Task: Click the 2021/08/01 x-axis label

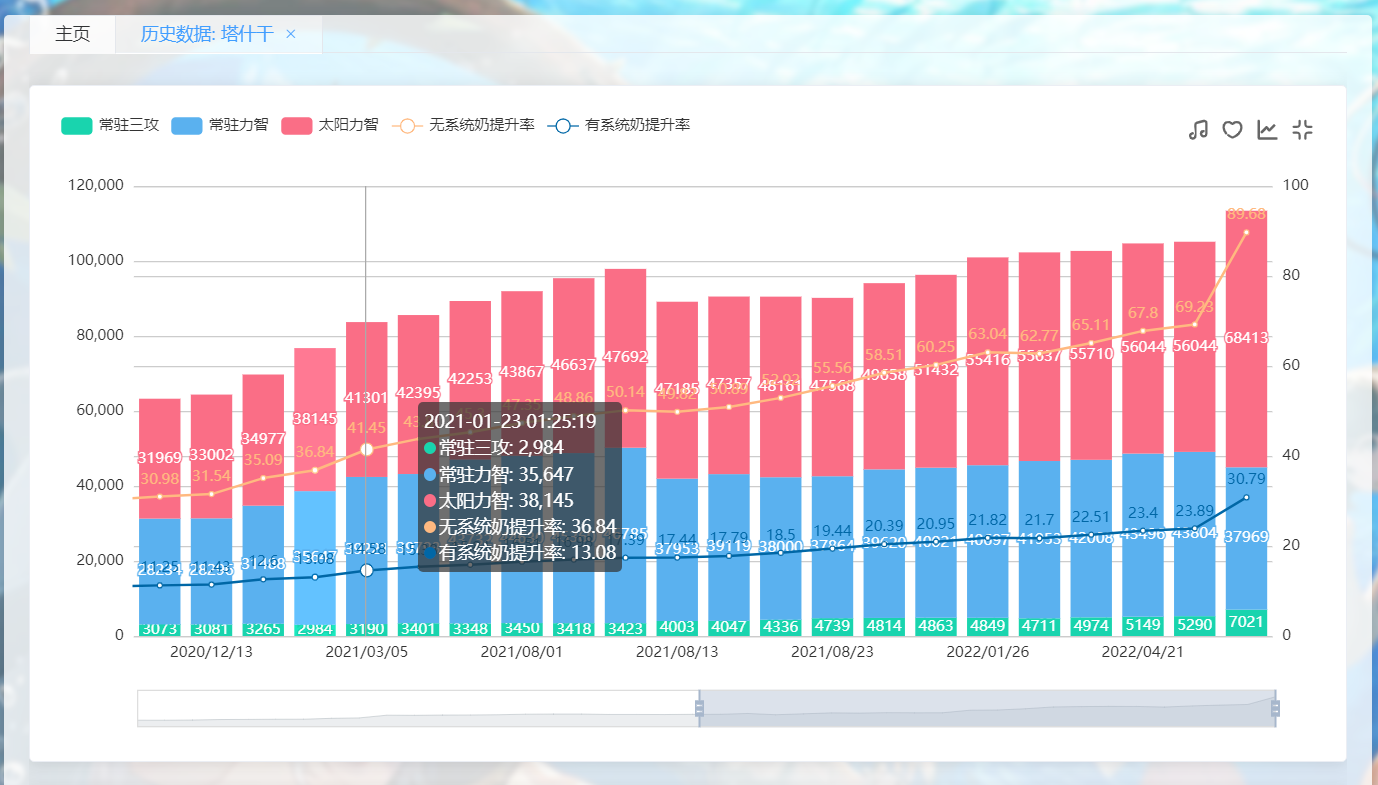Action: click(x=522, y=652)
